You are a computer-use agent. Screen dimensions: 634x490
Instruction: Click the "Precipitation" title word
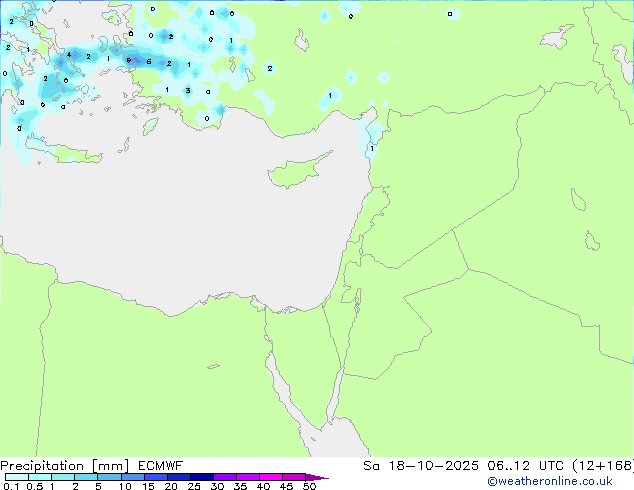42,466
